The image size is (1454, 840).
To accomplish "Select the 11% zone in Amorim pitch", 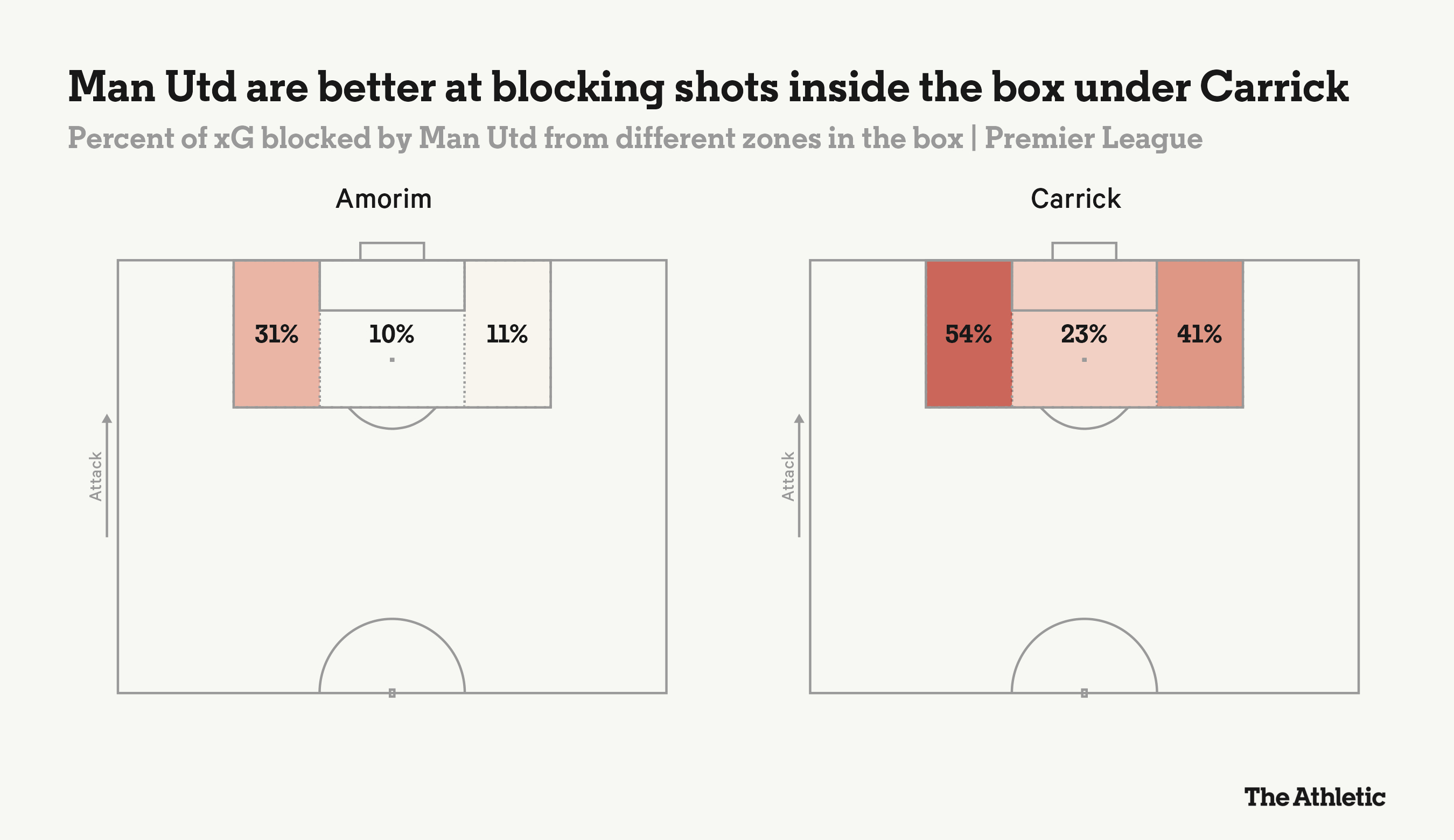I will pyautogui.click(x=507, y=334).
